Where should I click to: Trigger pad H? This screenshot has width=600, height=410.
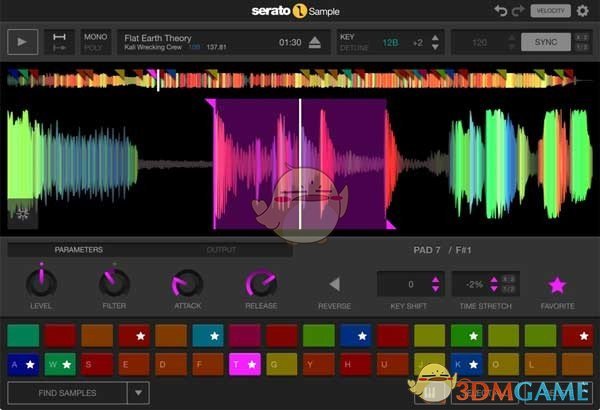tap(355, 364)
